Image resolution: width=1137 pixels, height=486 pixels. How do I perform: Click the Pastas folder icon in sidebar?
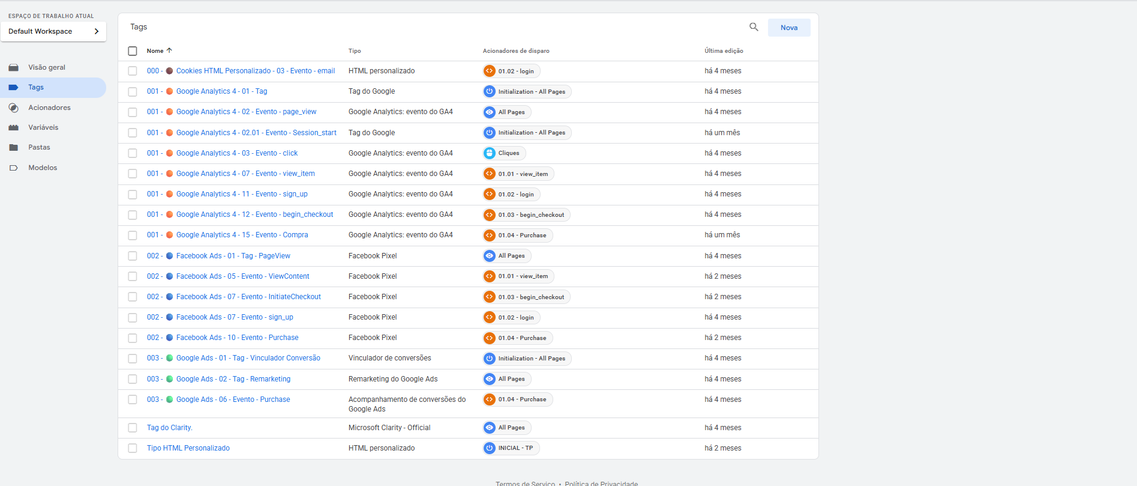pos(14,147)
